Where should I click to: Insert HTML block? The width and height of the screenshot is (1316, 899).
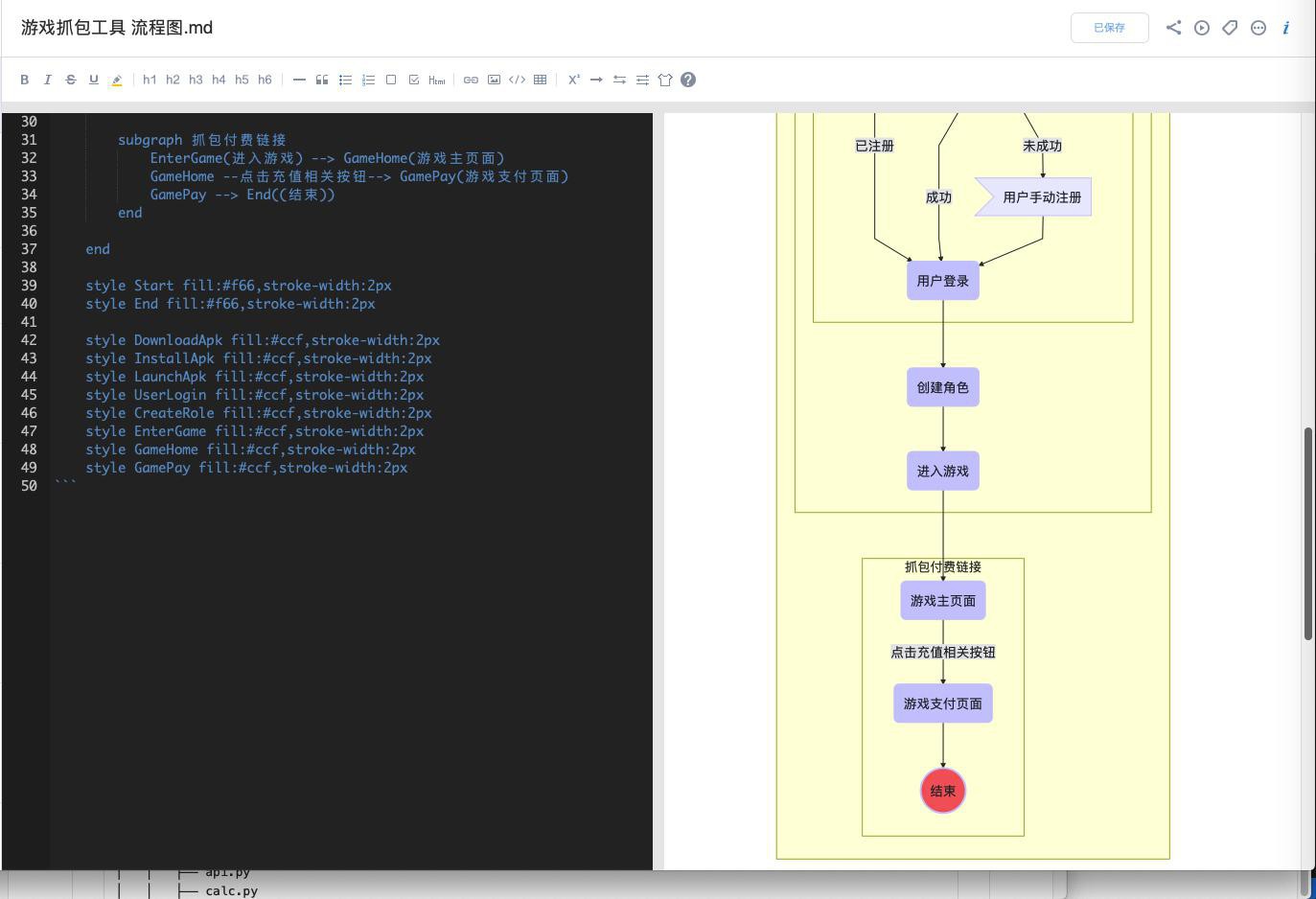pyautogui.click(x=437, y=80)
